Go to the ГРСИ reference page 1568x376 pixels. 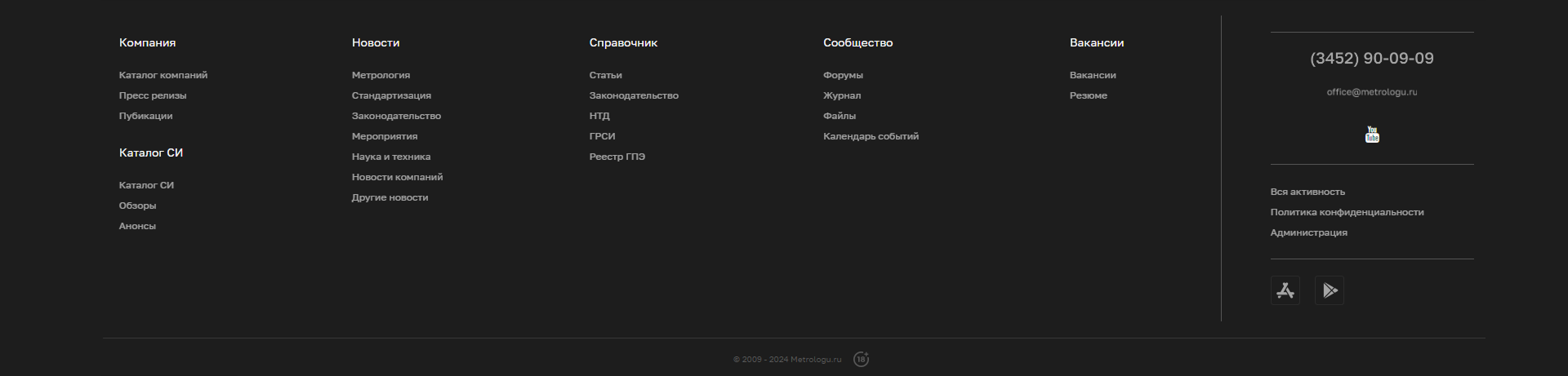point(602,136)
